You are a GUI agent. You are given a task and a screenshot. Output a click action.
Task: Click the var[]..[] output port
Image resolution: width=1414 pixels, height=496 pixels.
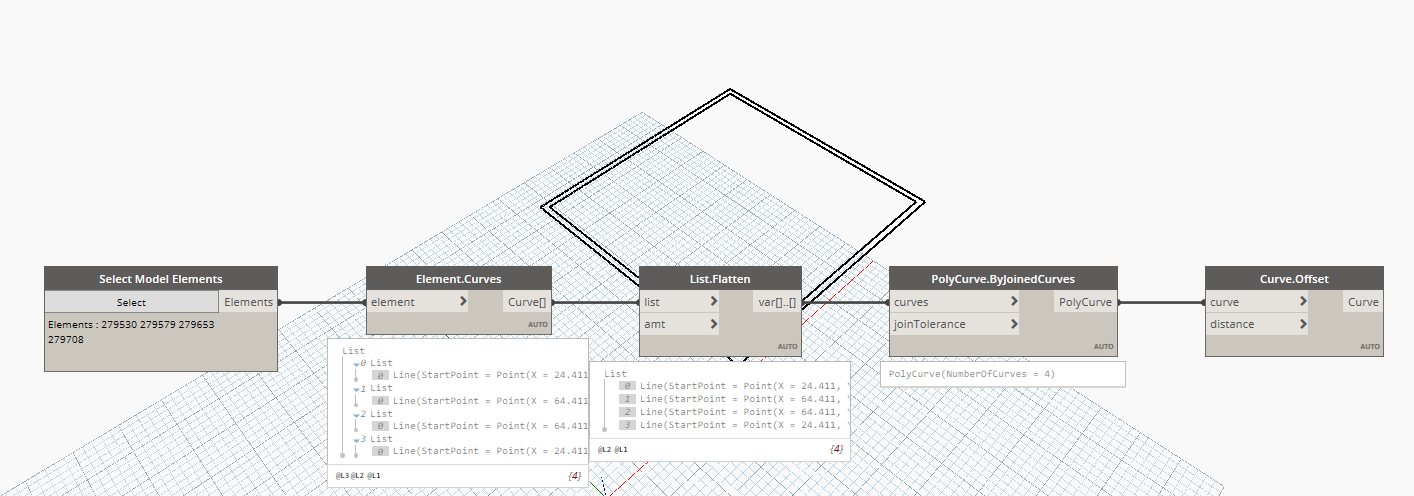[777, 302]
